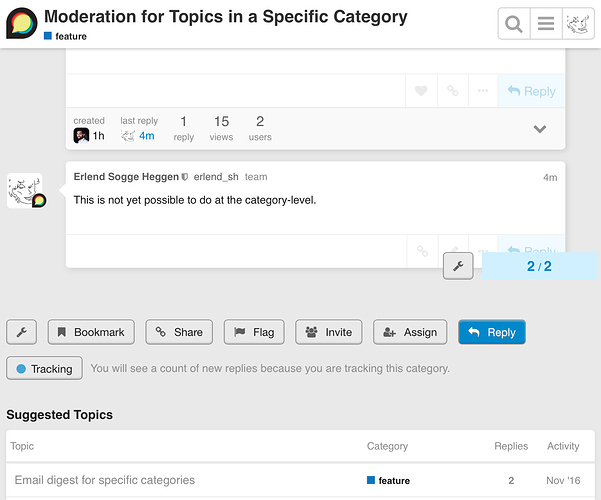Open user profile avatar in header
The height and width of the screenshot is (500, 601).
pyautogui.click(x=578, y=24)
